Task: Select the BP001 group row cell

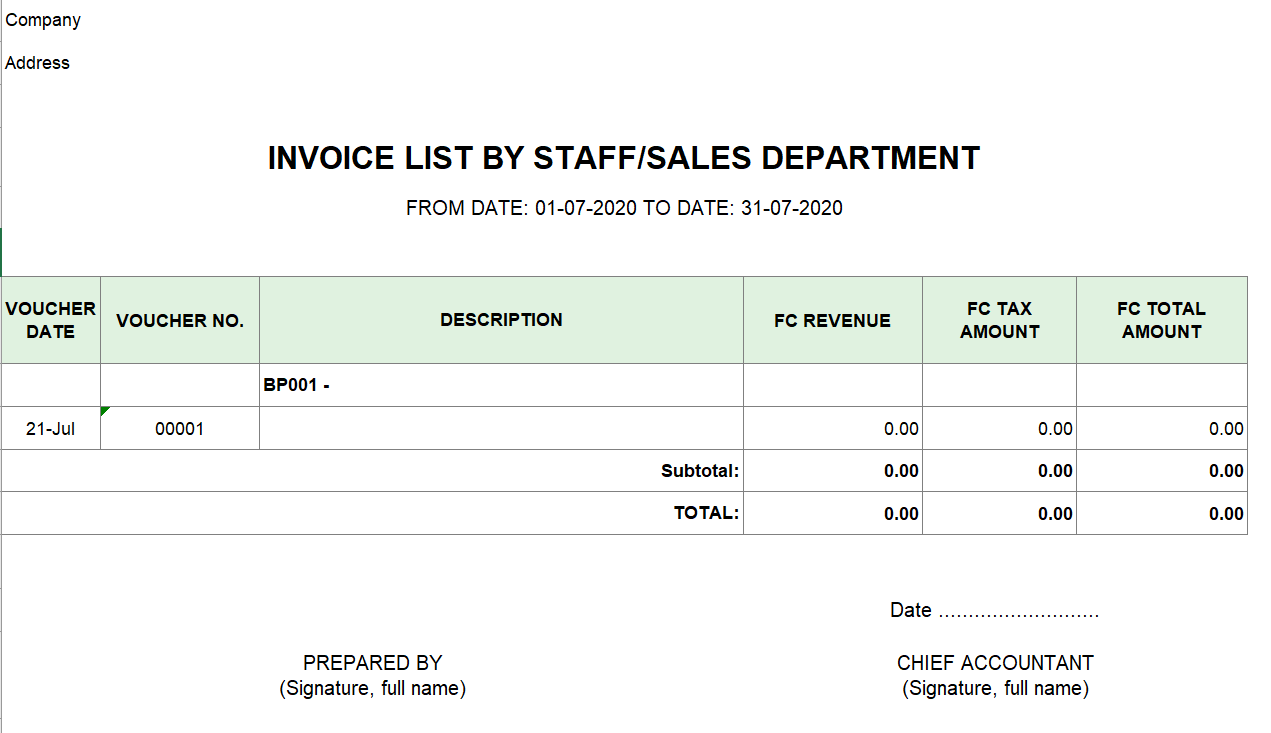Action: (500, 385)
